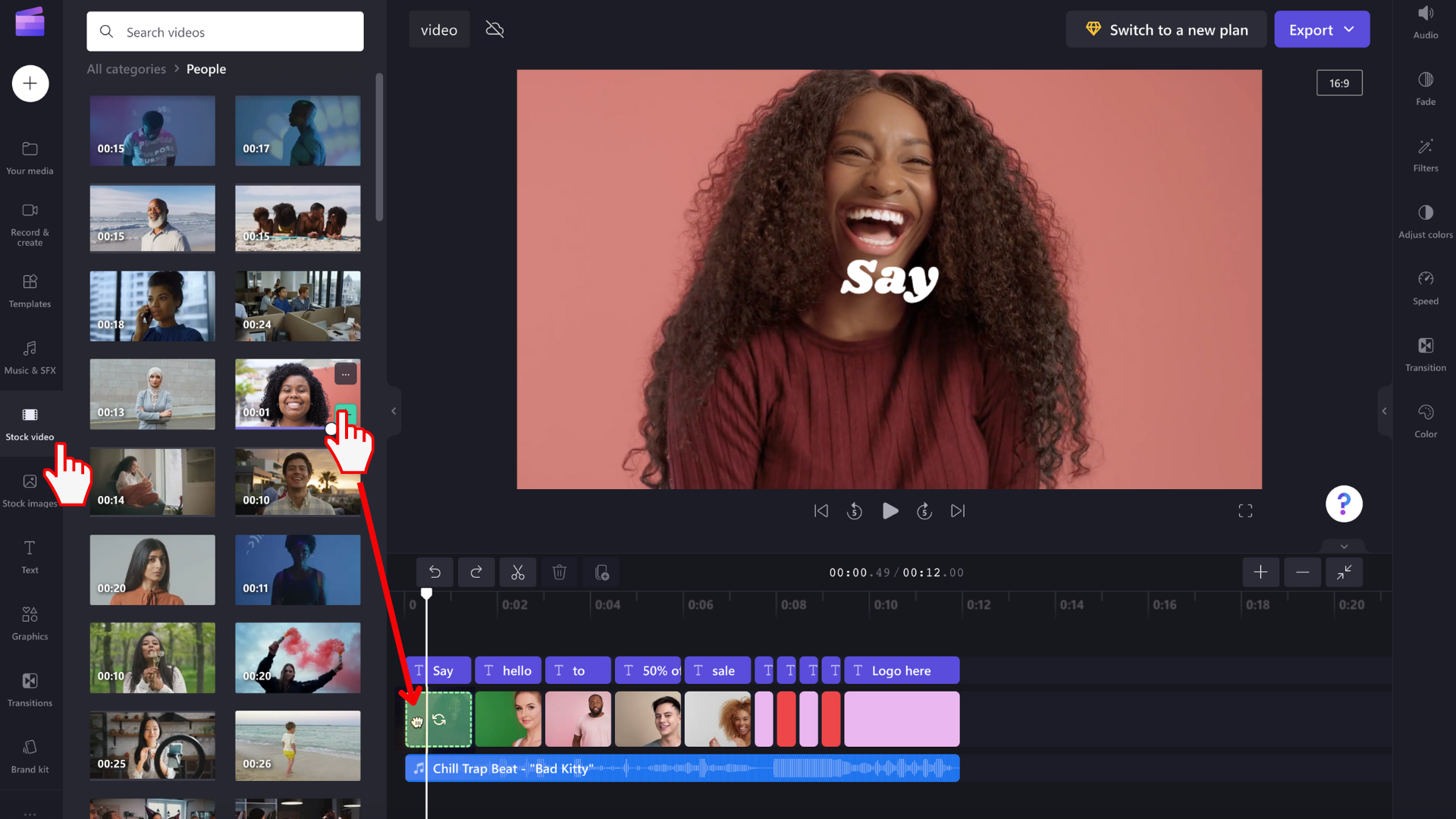Delete clip with trash icon
The height and width of the screenshot is (819, 1456).
pyautogui.click(x=559, y=573)
